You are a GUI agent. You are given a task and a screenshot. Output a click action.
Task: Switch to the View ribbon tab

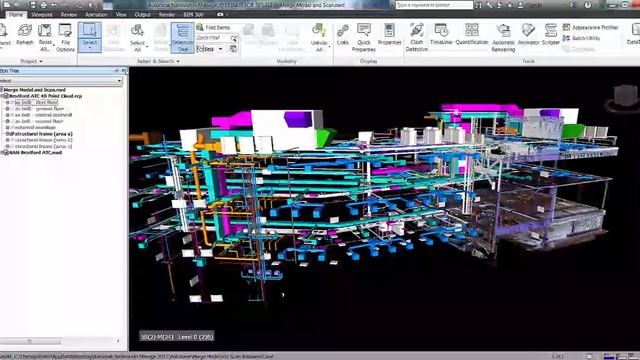[x=121, y=14]
